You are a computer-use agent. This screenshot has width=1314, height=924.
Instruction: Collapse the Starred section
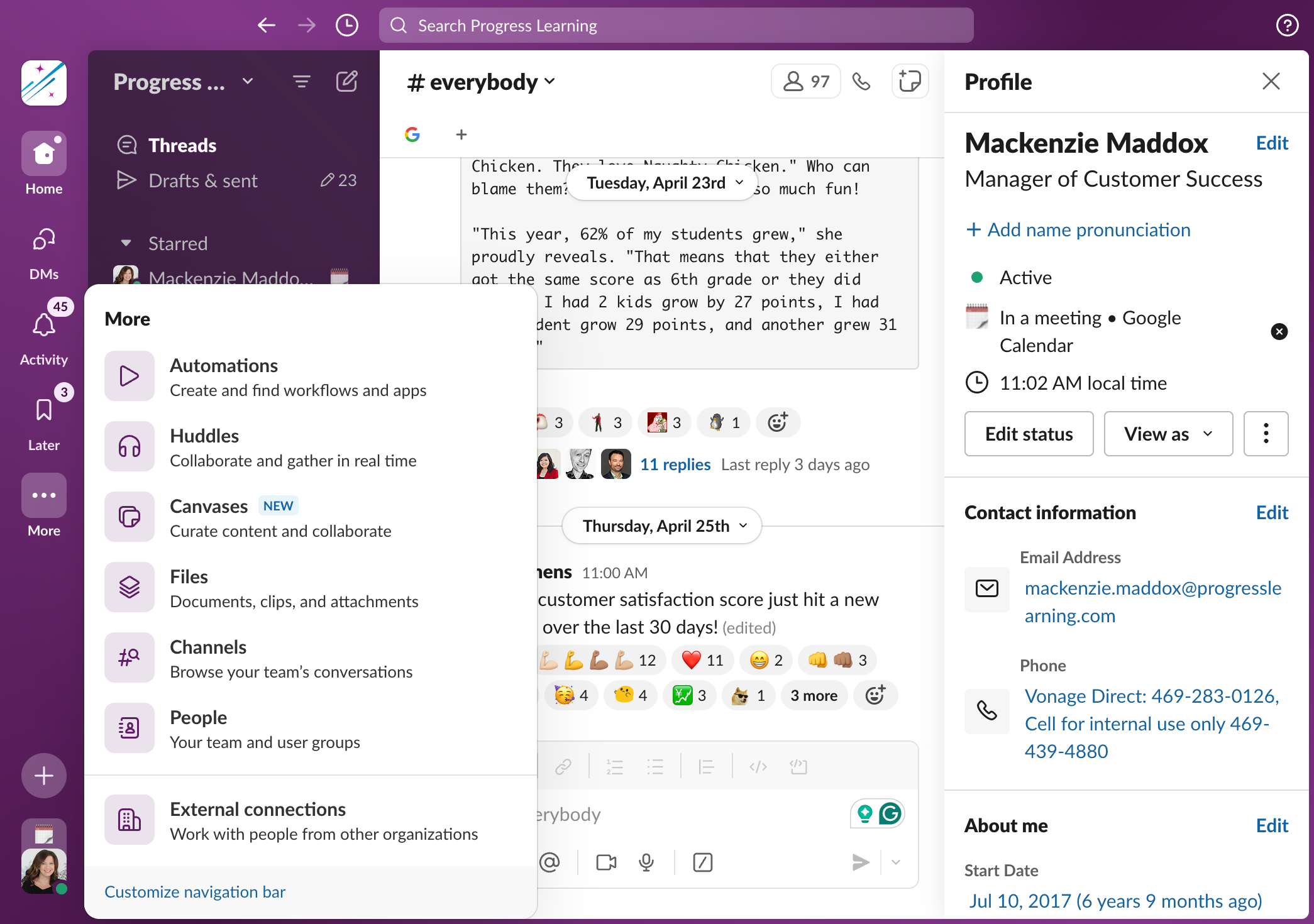click(126, 243)
